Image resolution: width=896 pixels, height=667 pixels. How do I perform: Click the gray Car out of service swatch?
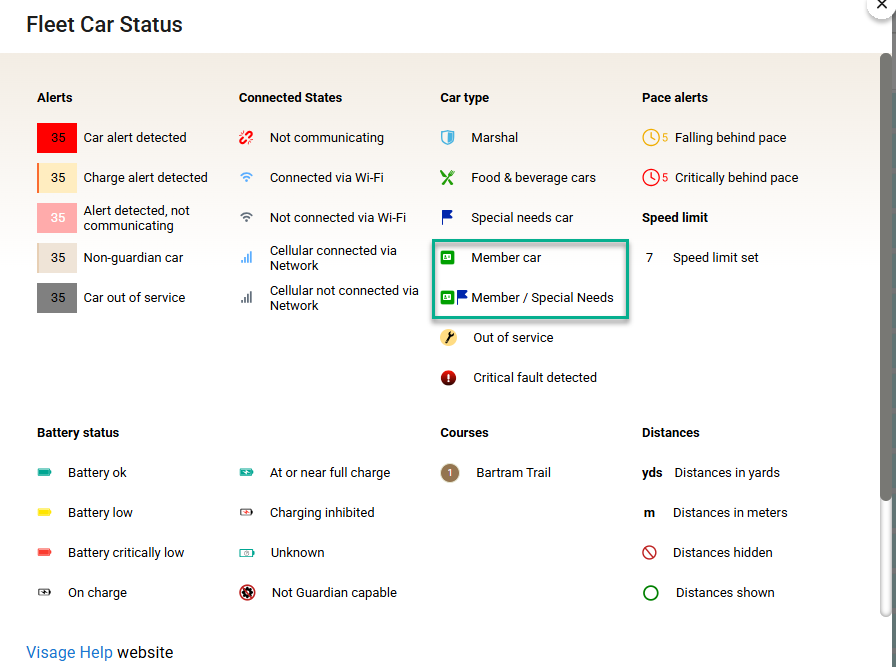pyautogui.click(x=57, y=298)
